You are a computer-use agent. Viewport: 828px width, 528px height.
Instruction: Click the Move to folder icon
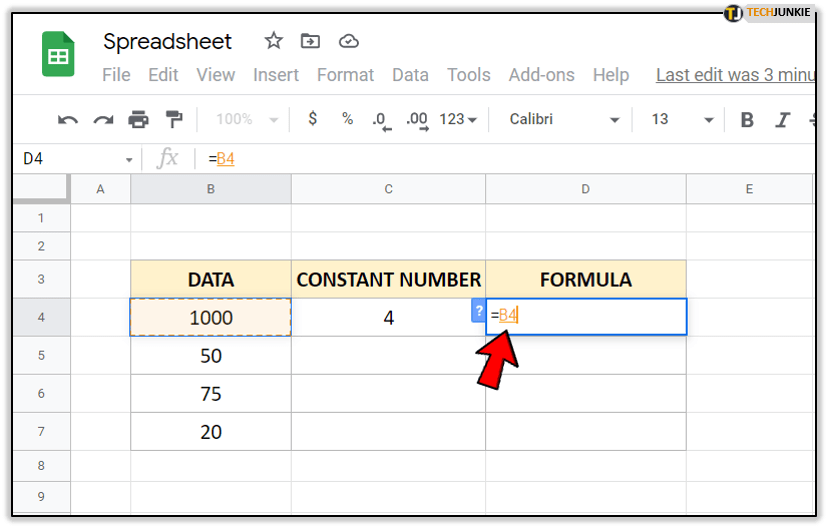(311, 41)
